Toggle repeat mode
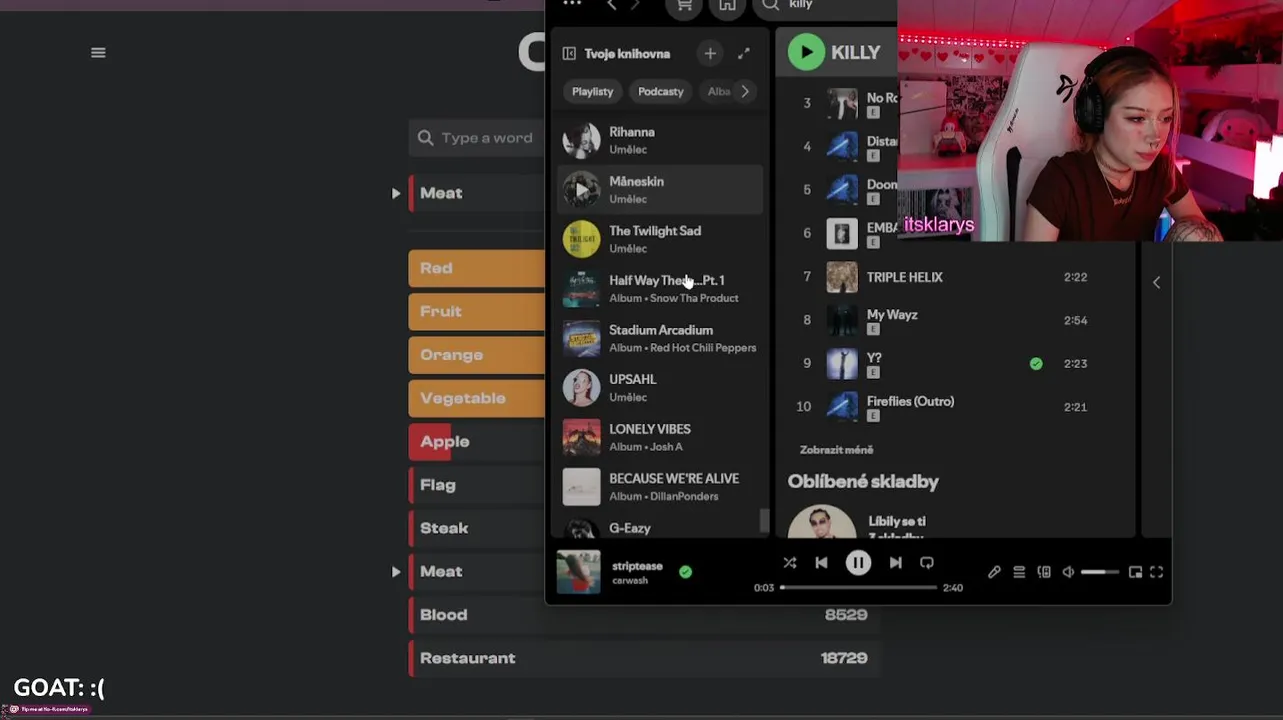The image size is (1283, 720). [927, 563]
